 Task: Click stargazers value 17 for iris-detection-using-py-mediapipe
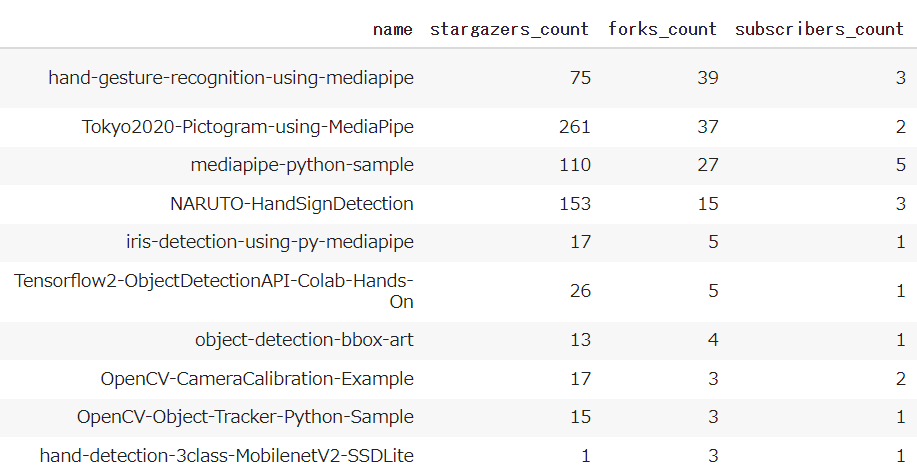(x=580, y=242)
